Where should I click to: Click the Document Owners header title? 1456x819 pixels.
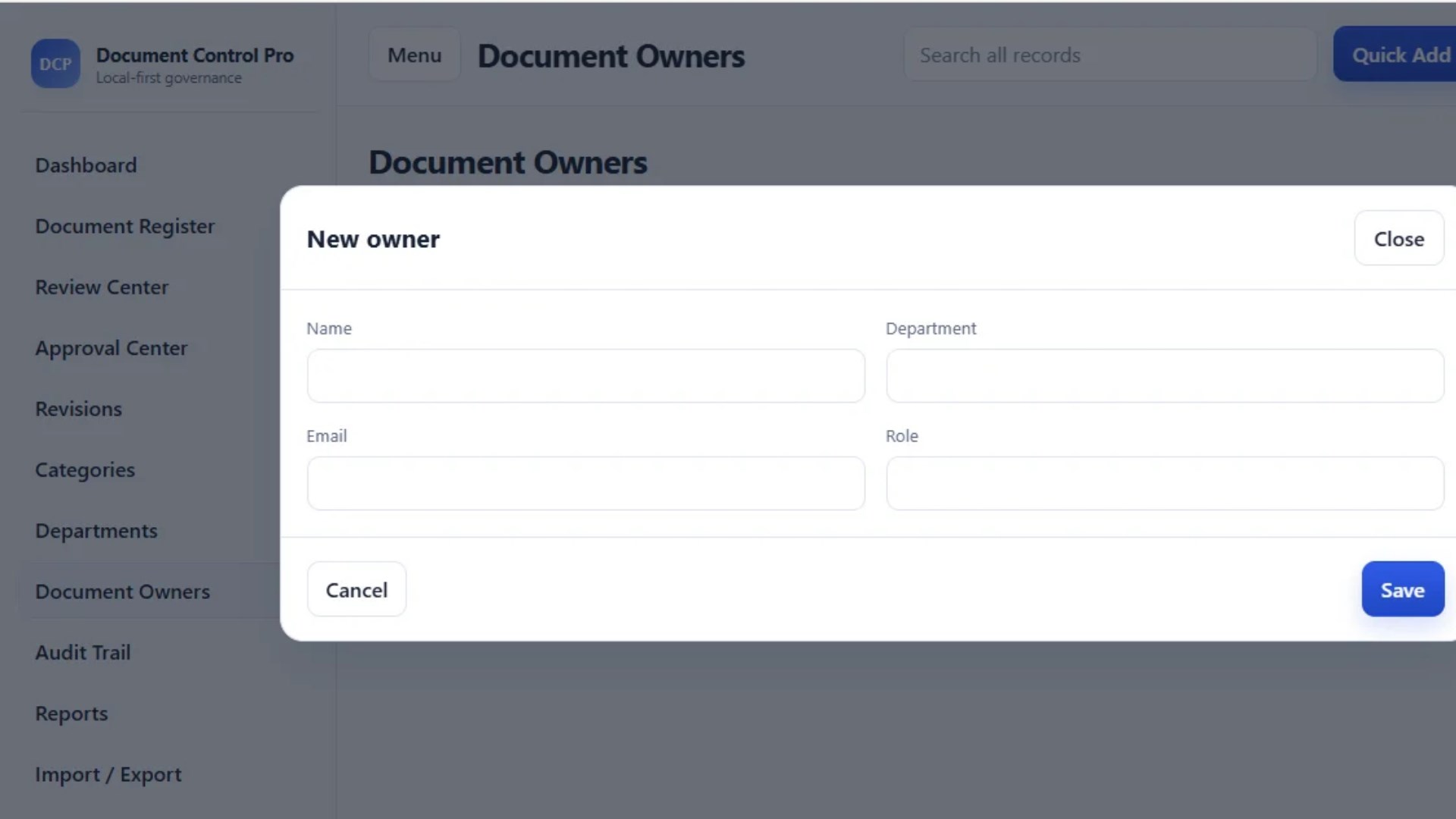pyautogui.click(x=611, y=56)
